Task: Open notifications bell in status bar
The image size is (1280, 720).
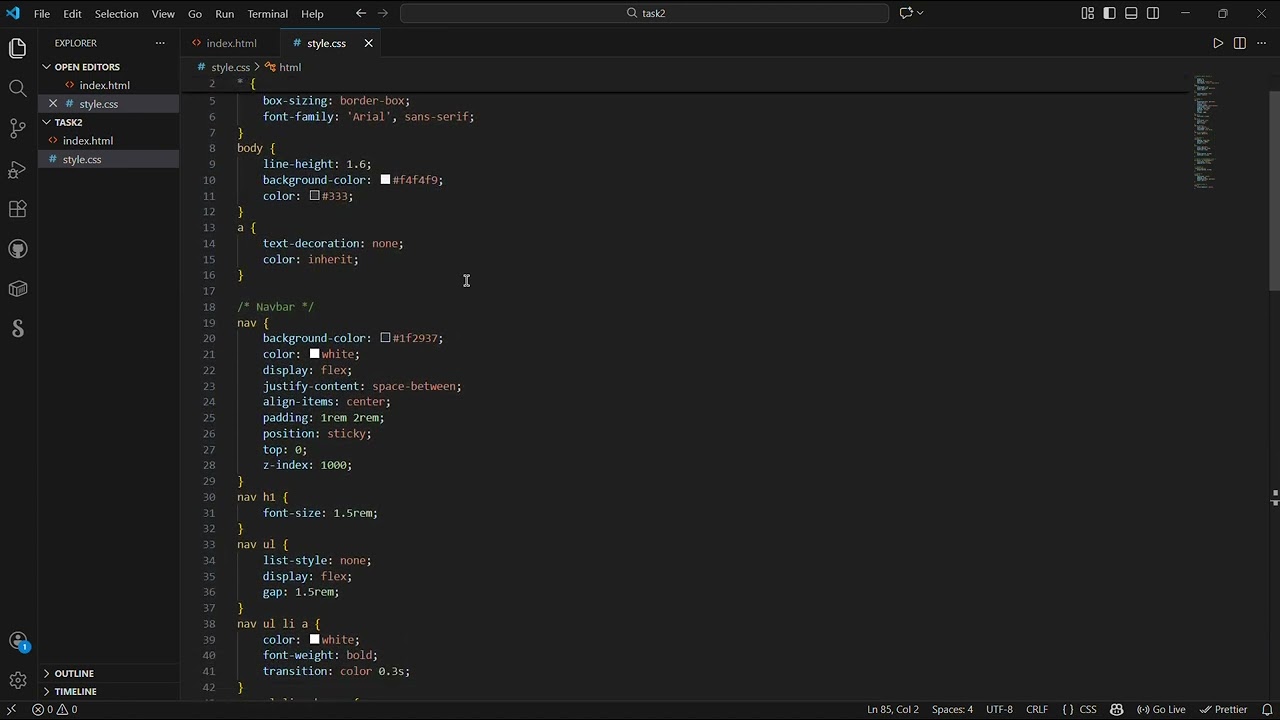Action: (1266, 709)
